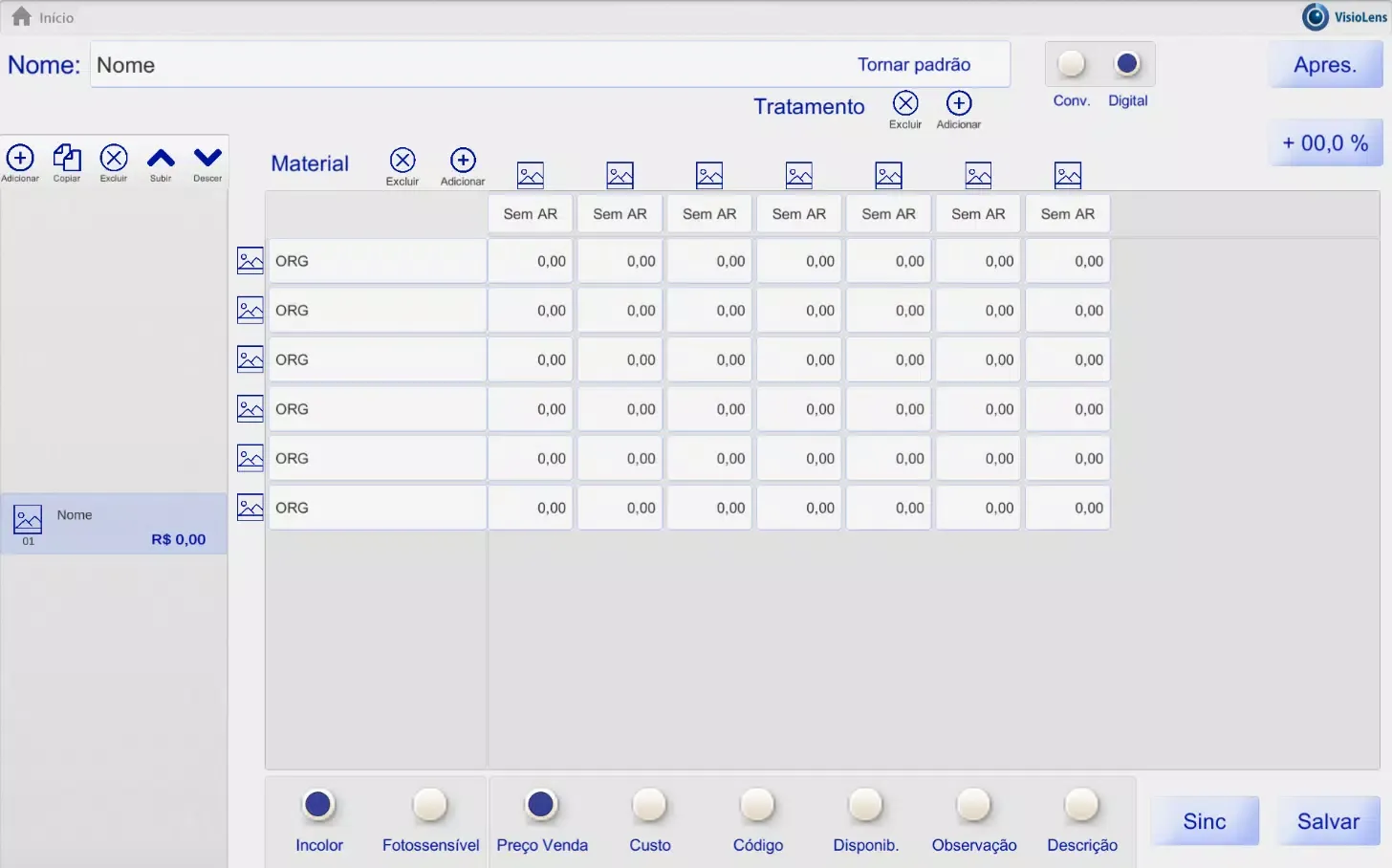Click the Sinc button
1392x868 pixels.
(x=1205, y=820)
